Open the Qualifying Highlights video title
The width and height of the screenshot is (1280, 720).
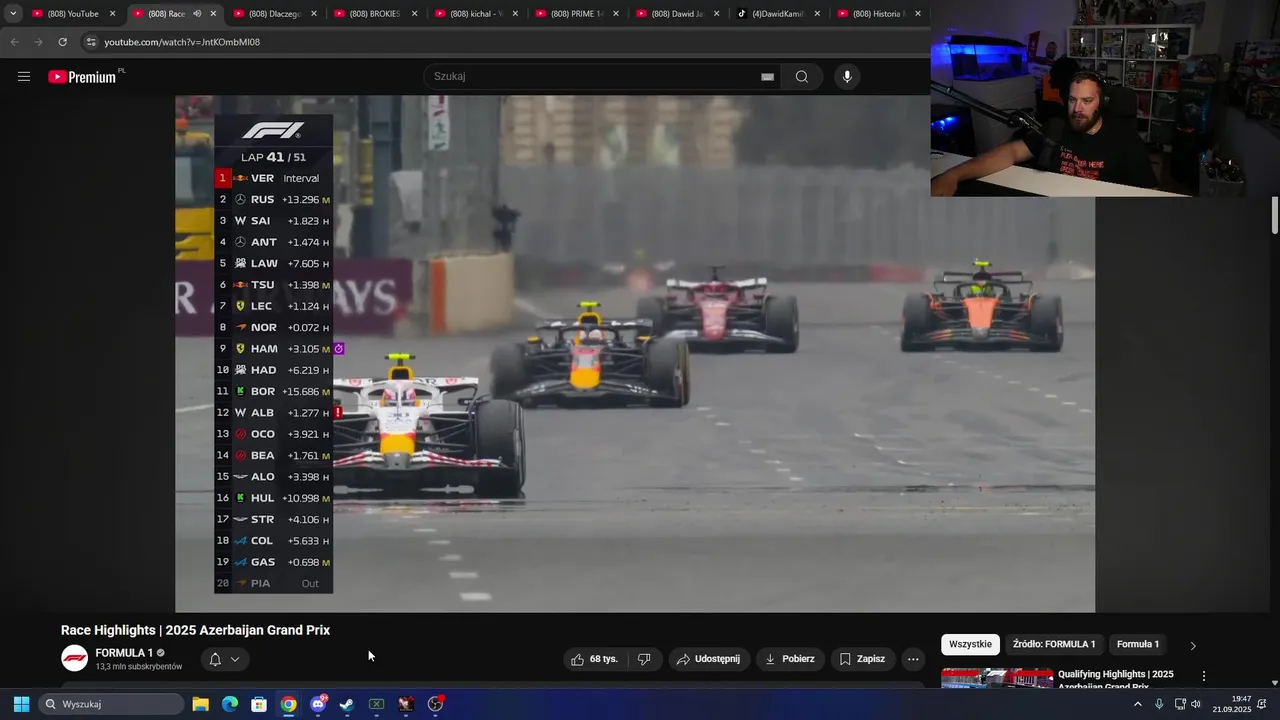pyautogui.click(x=1116, y=680)
